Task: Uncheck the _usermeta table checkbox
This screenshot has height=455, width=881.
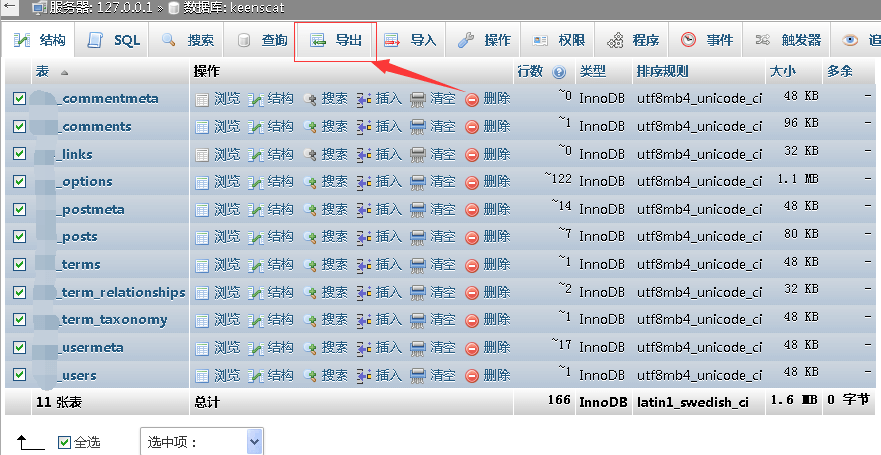Action: point(19,347)
